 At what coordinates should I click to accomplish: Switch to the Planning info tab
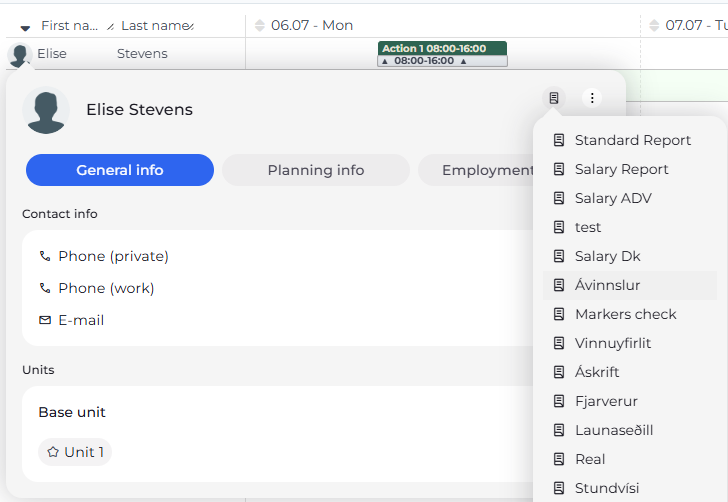coord(316,170)
